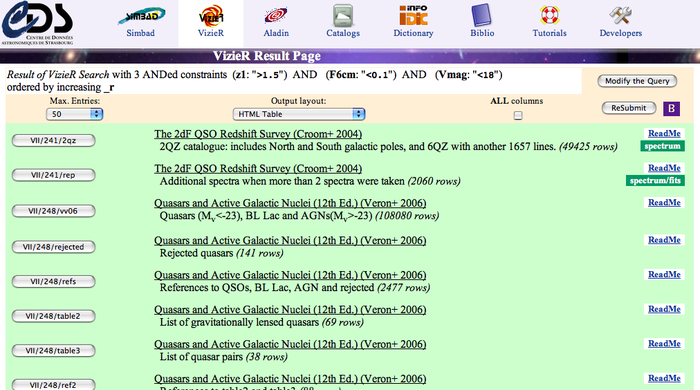Select the VII/248/rejected table button

(54, 247)
